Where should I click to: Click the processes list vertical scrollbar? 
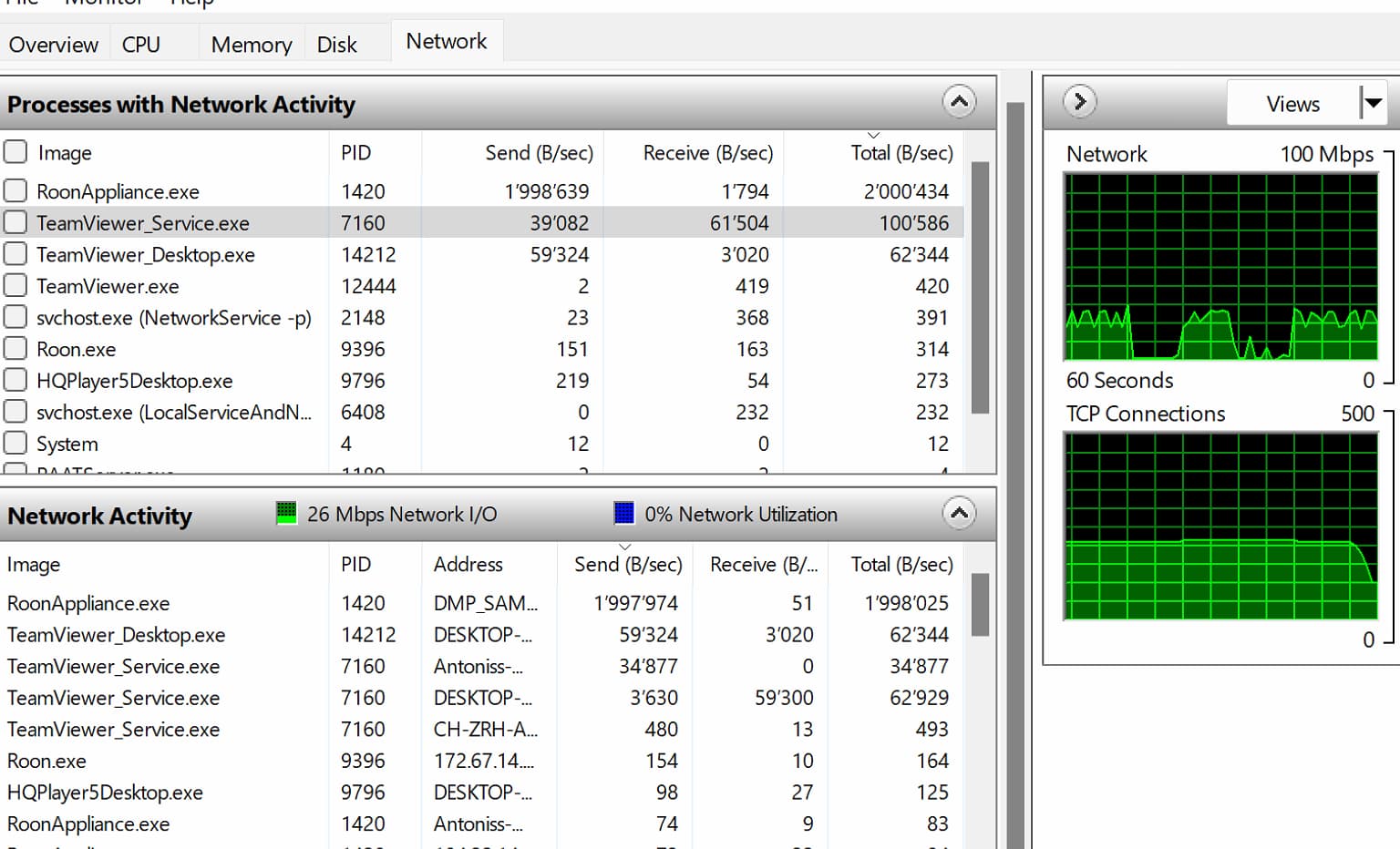[981, 288]
